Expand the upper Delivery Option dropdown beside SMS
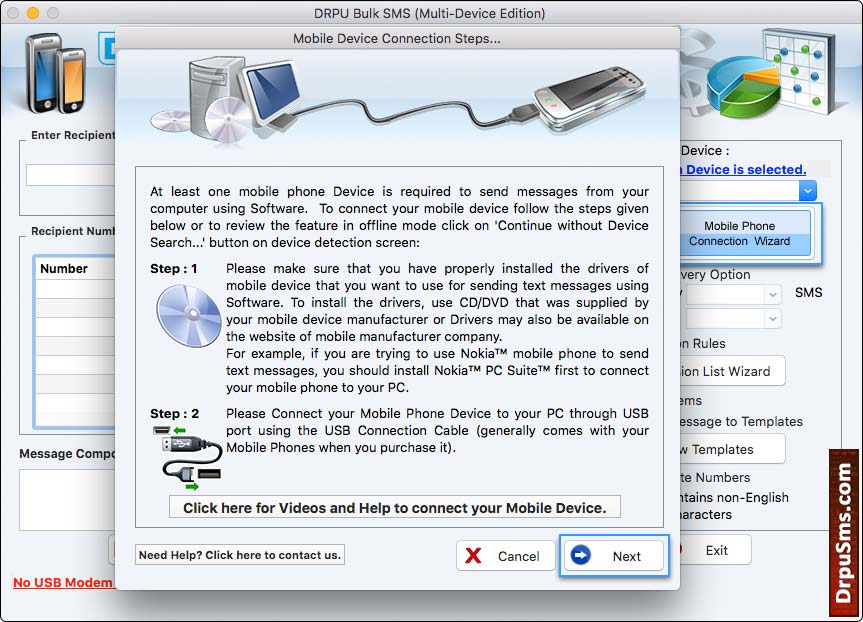This screenshot has height=622, width=863. [x=773, y=294]
